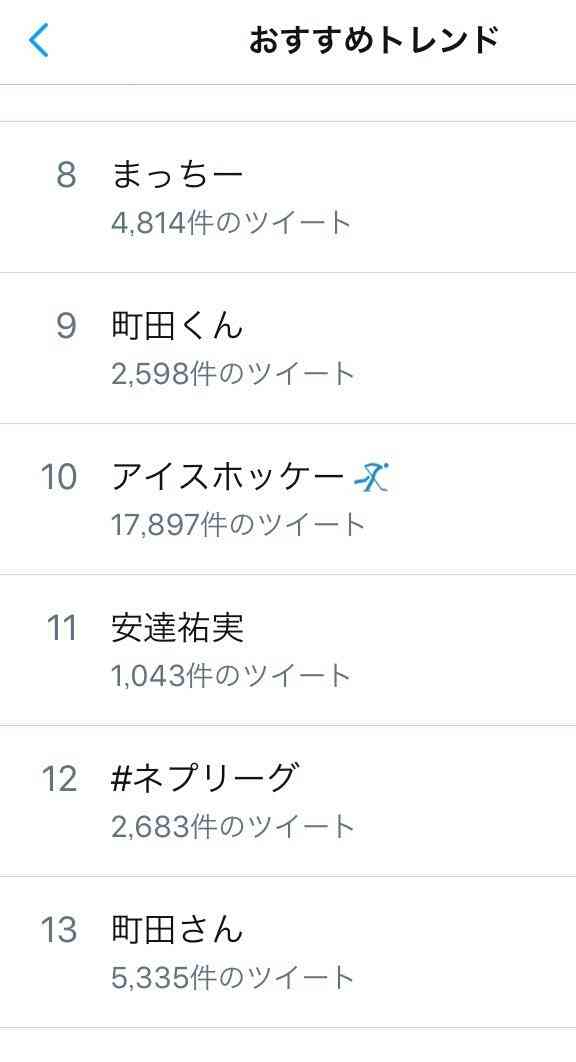Click the 2,598件のツイート count

(232, 374)
